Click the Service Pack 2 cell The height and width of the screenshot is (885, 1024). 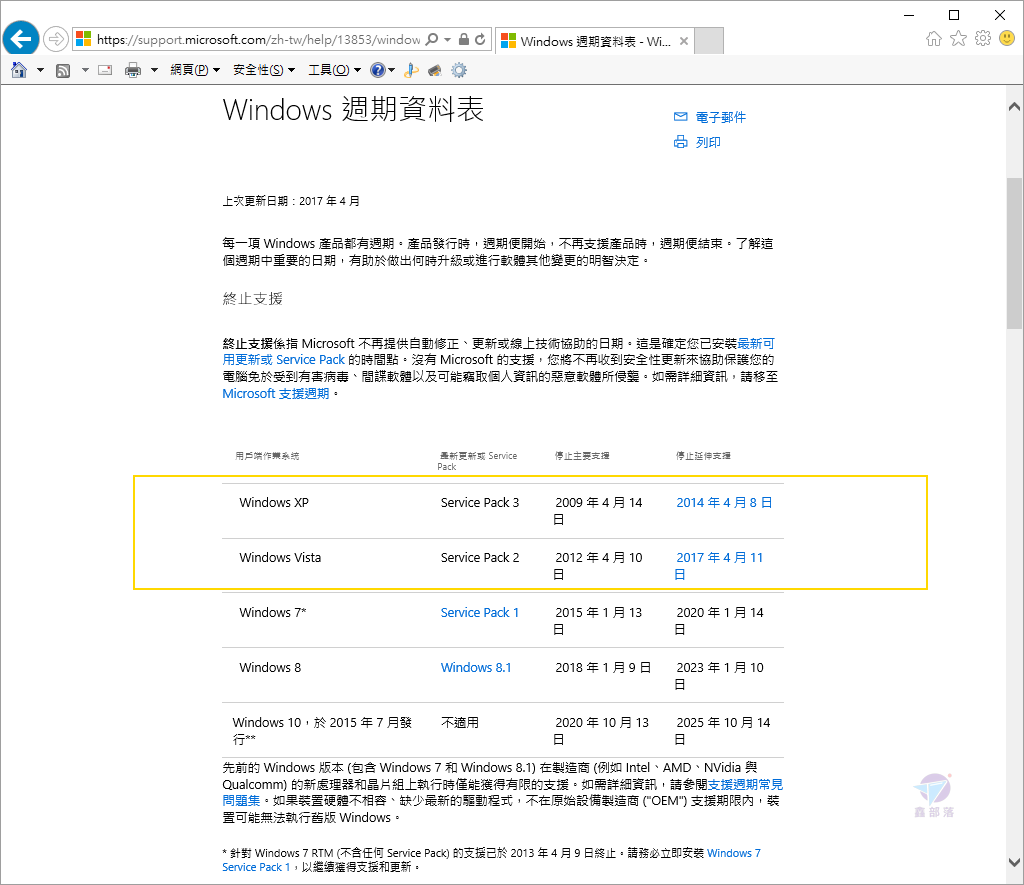(479, 558)
